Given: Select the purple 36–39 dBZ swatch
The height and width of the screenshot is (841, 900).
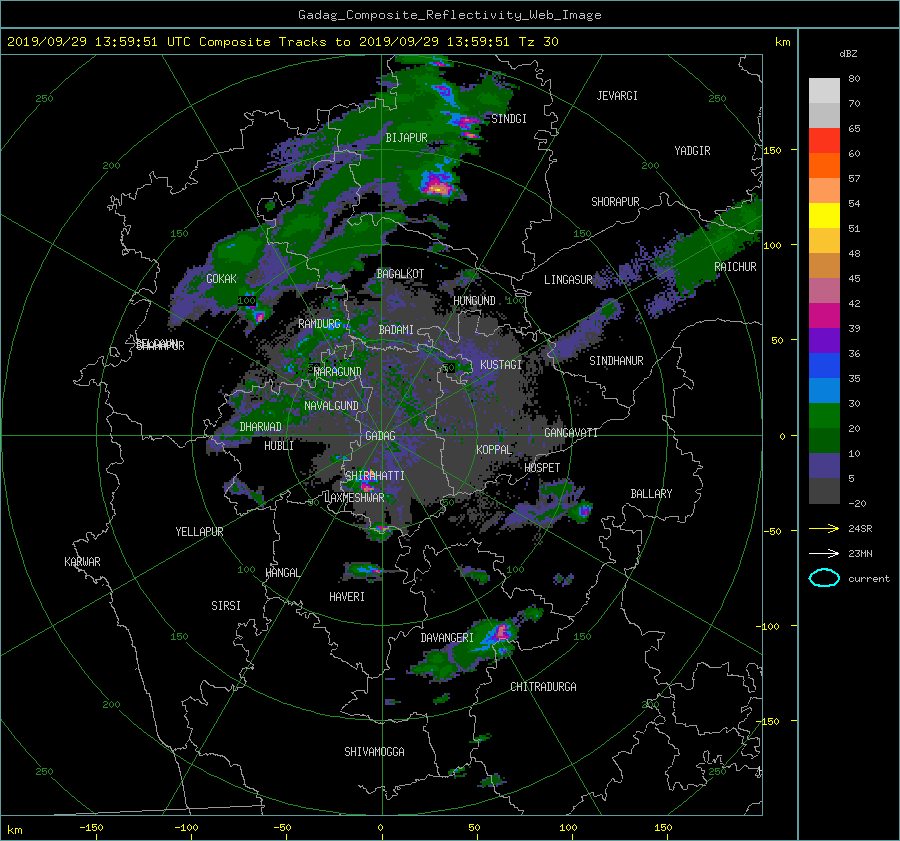Looking at the screenshot, I should pyautogui.click(x=824, y=341).
